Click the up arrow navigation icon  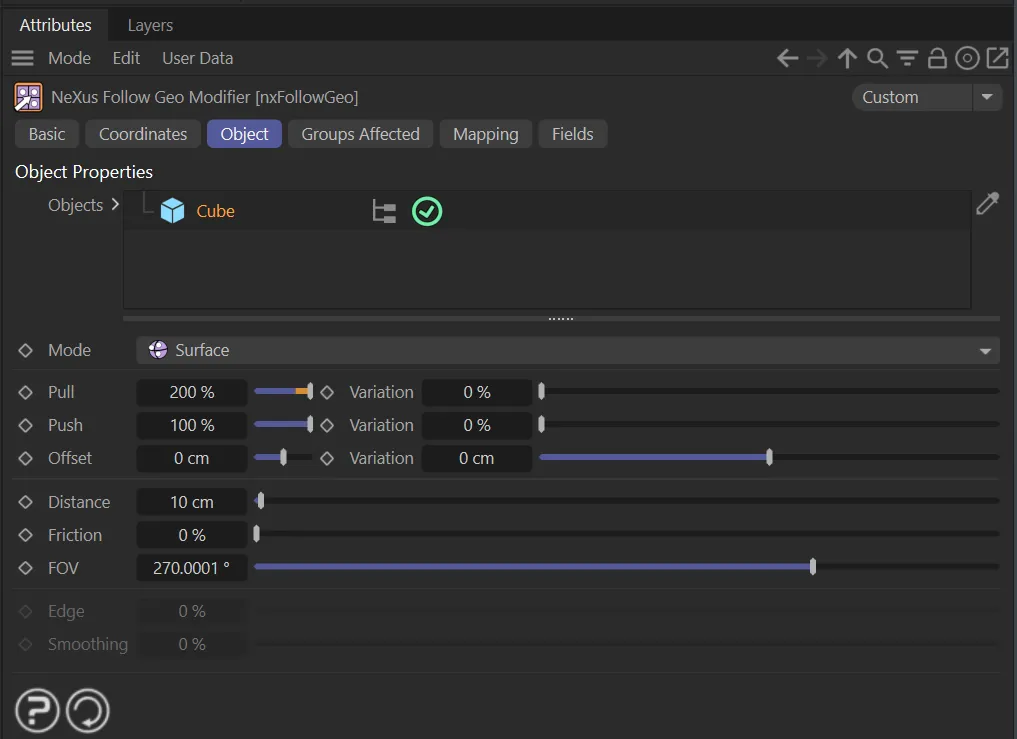coord(847,59)
